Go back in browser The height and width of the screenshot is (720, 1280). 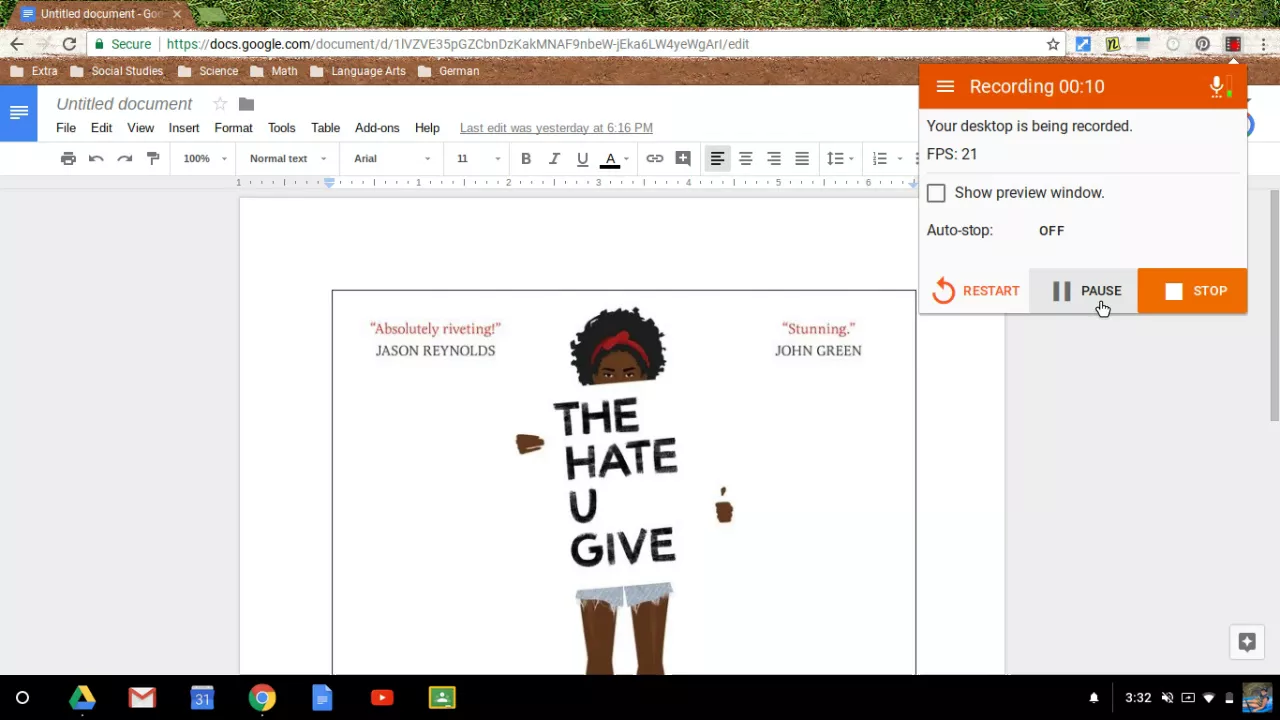pos(17,44)
